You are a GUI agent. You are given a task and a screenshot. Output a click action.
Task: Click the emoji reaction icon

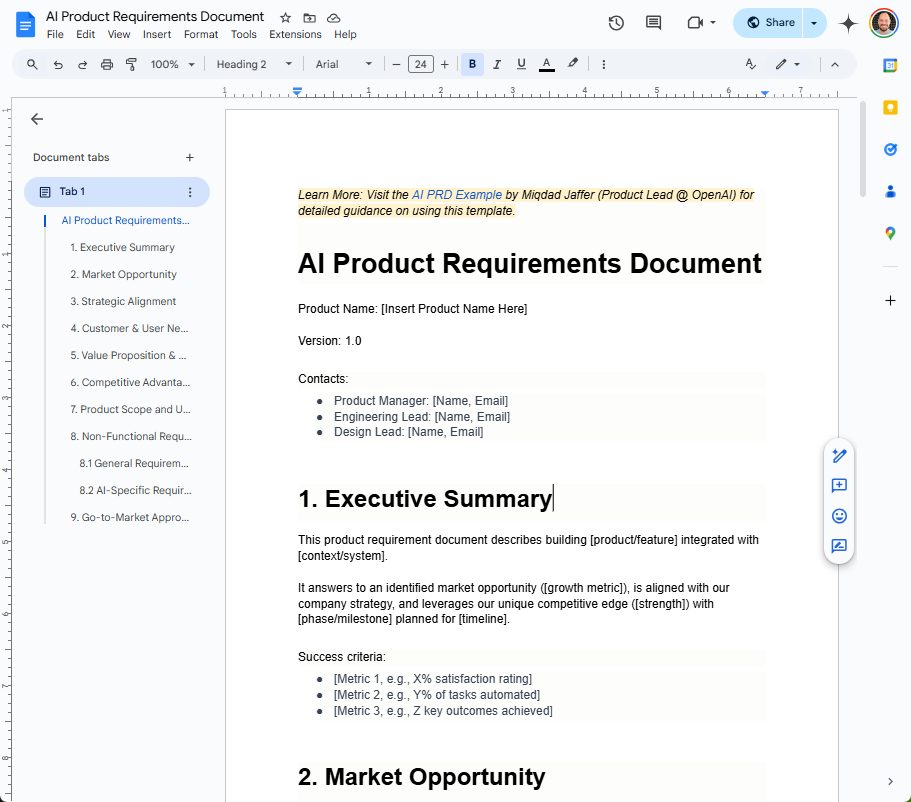pos(838,516)
